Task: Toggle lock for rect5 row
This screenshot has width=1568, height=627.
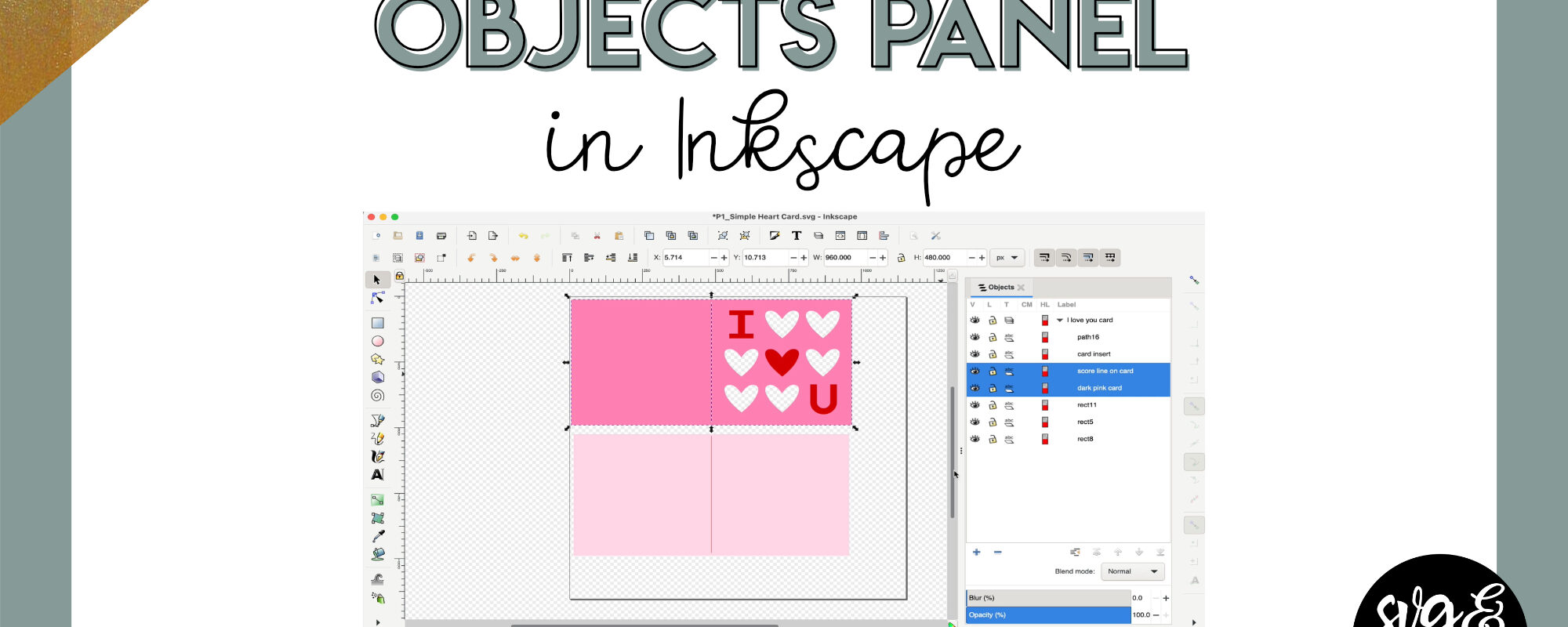Action: coord(993,422)
